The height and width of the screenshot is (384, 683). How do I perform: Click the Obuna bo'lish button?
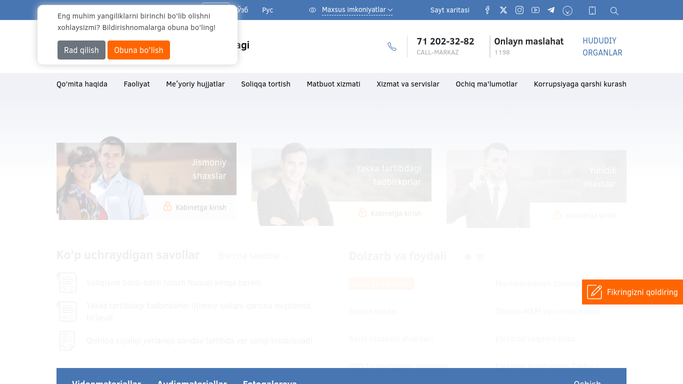139,50
